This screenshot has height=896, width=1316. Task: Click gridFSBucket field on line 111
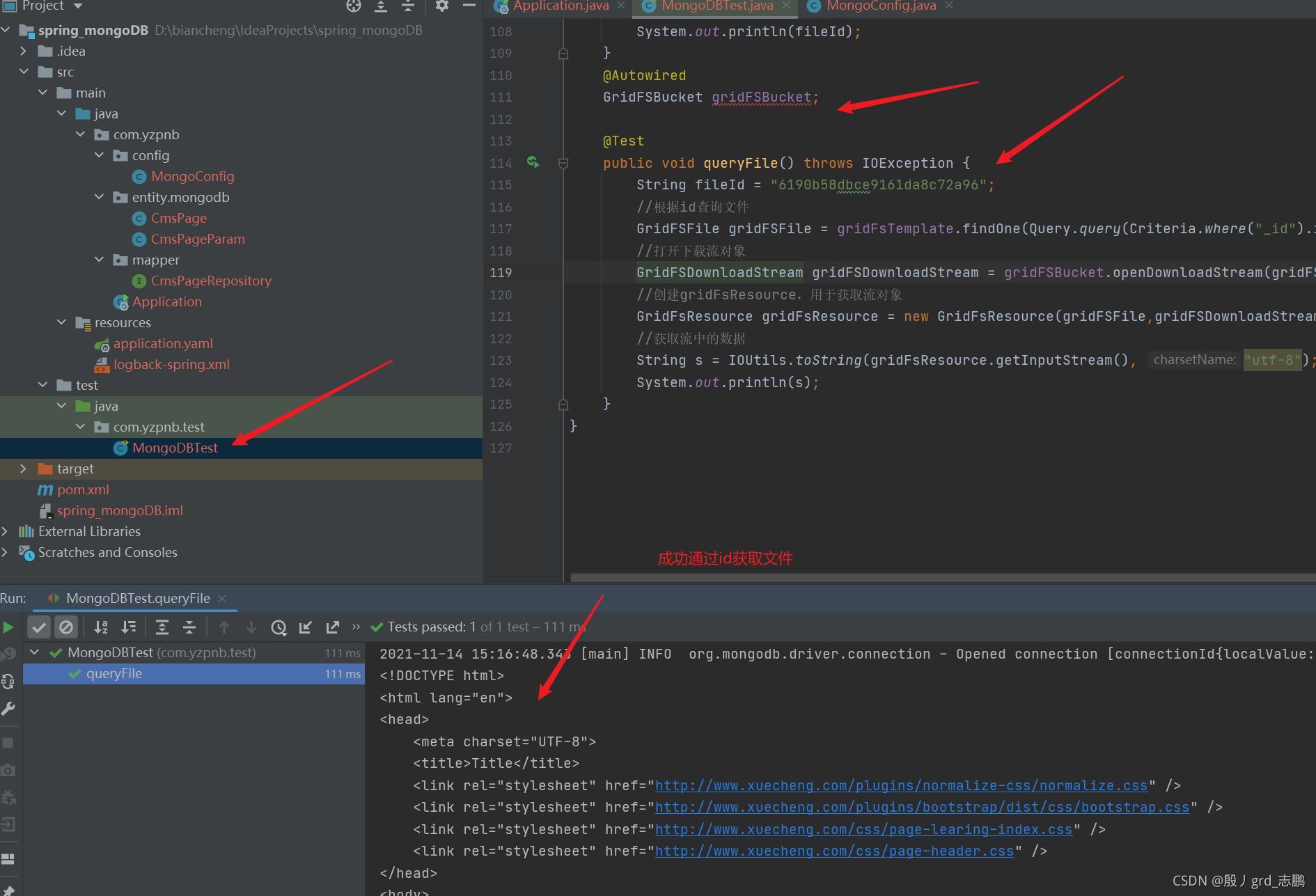click(761, 97)
